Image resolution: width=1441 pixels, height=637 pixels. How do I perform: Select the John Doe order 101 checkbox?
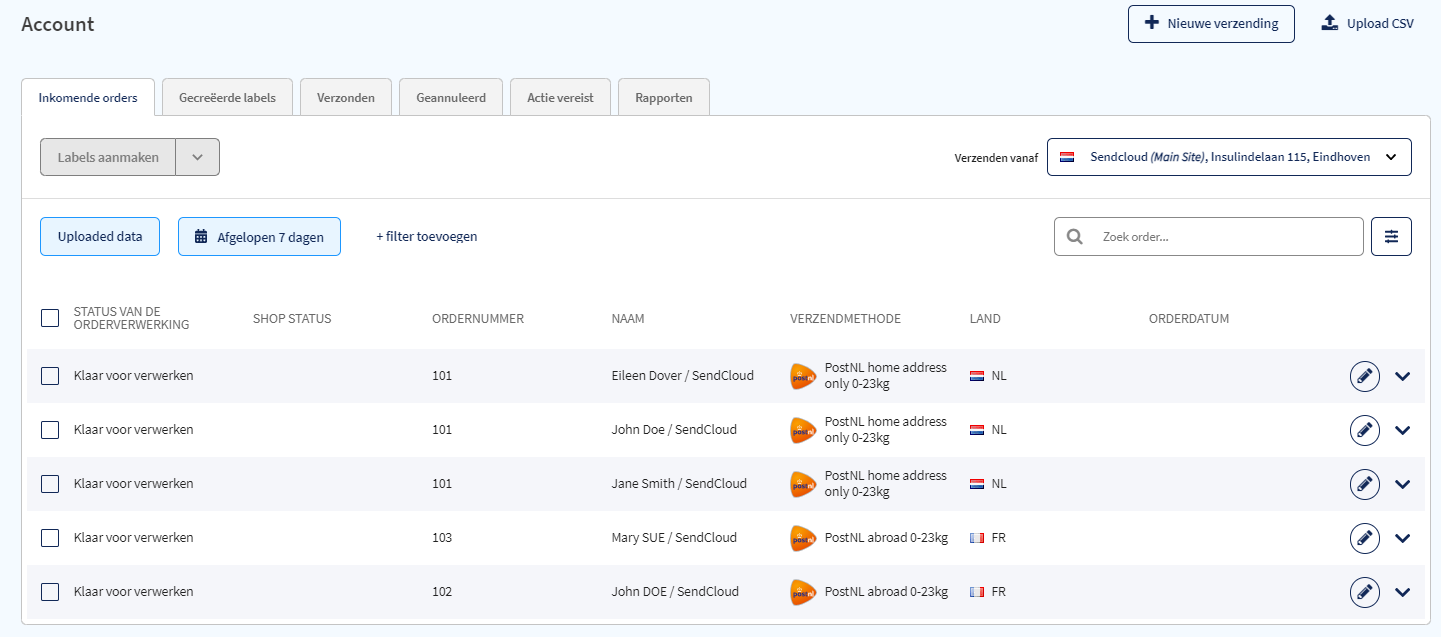(x=50, y=430)
